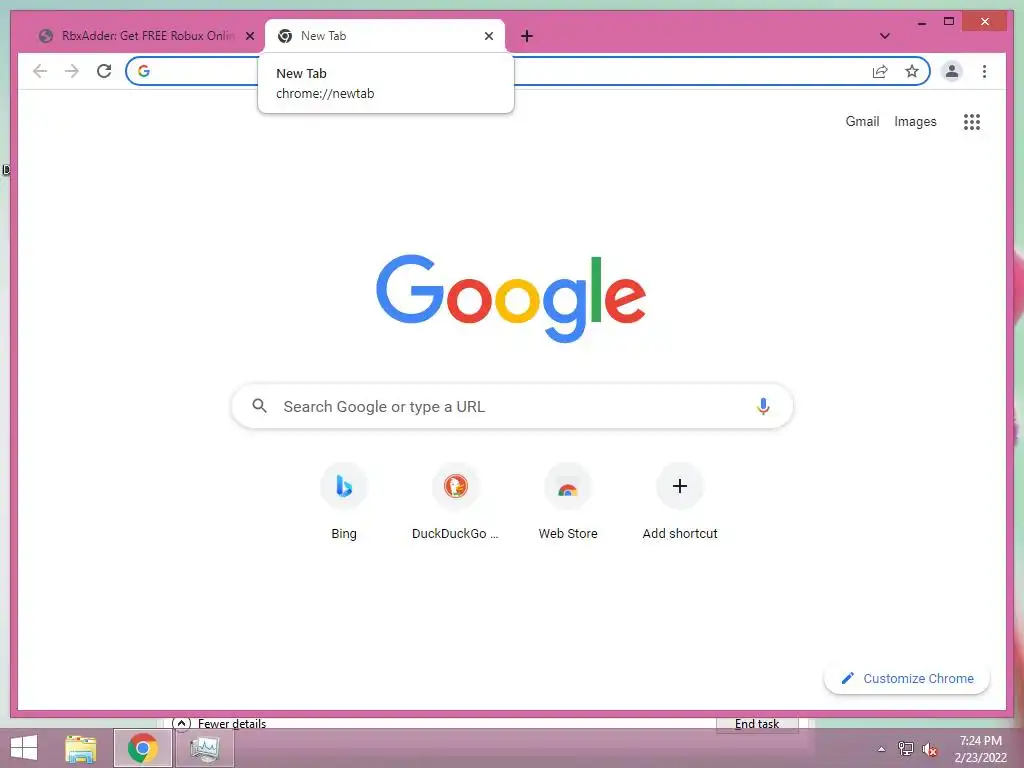The image size is (1024, 768).
Task: Launch File Explorer from the taskbar
Action: (81, 748)
